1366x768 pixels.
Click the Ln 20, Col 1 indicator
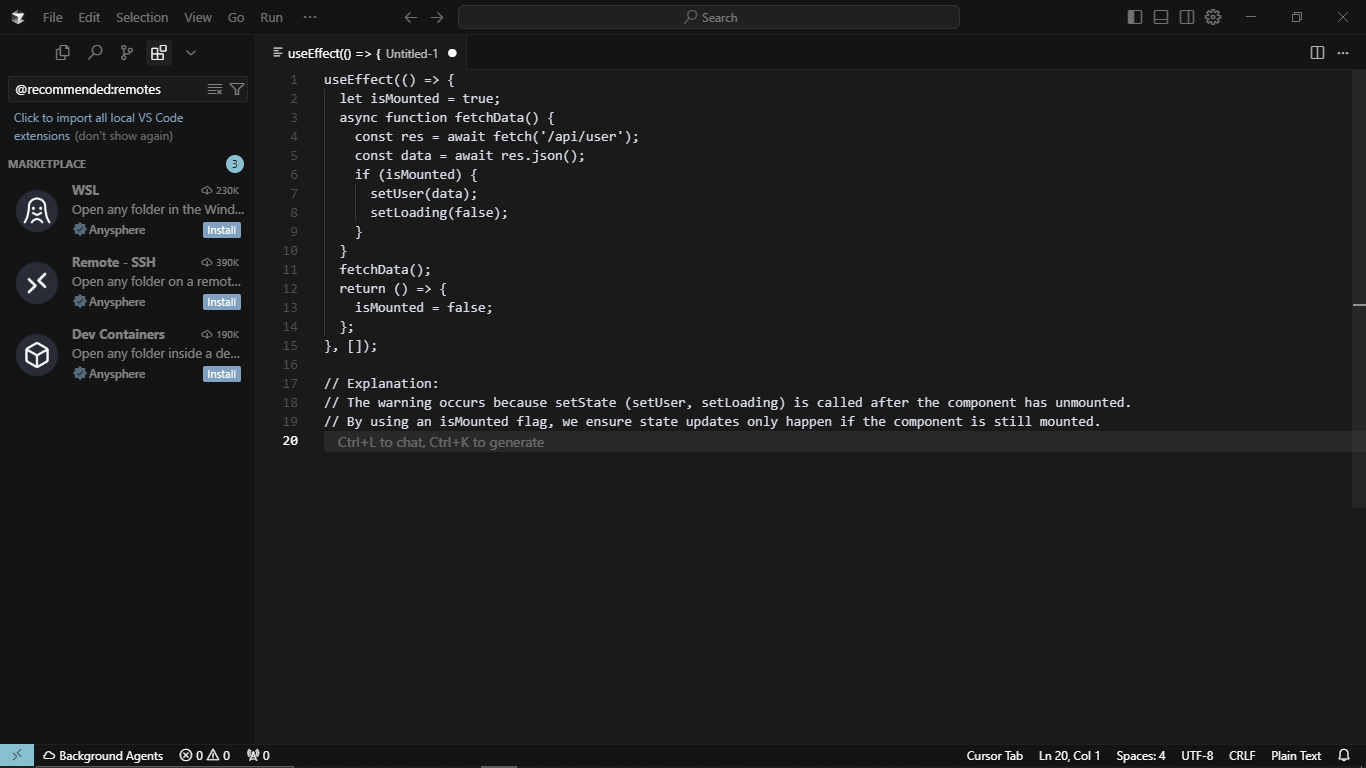1069,756
